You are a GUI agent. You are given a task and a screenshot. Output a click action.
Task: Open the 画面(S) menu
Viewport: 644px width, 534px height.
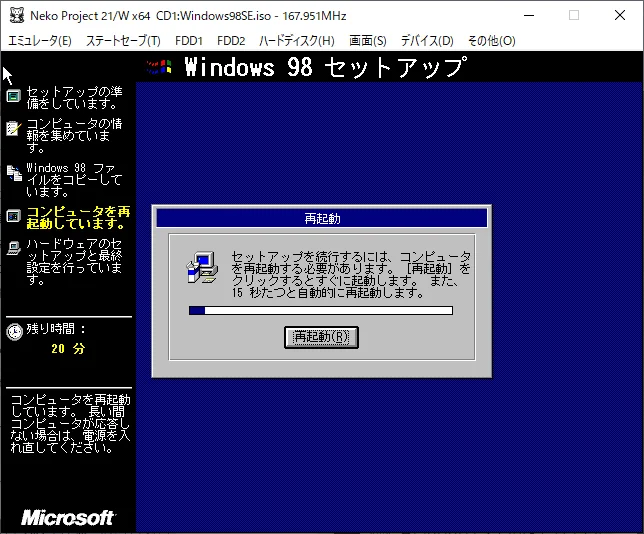tap(368, 41)
